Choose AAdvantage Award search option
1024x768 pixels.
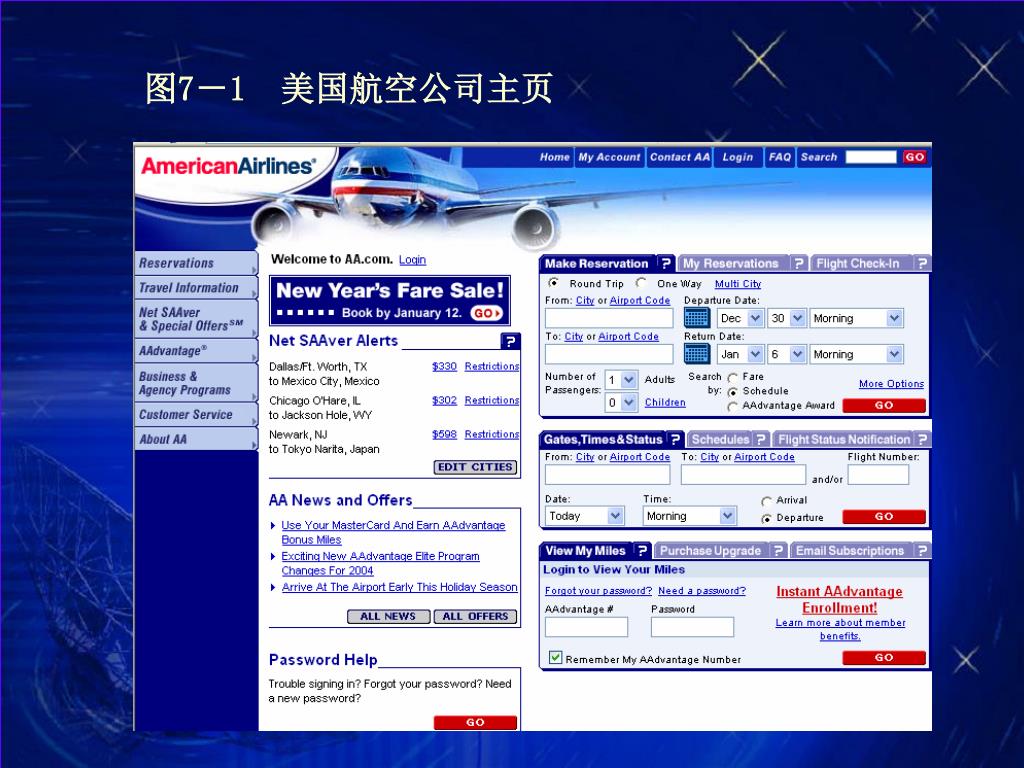[x=733, y=406]
